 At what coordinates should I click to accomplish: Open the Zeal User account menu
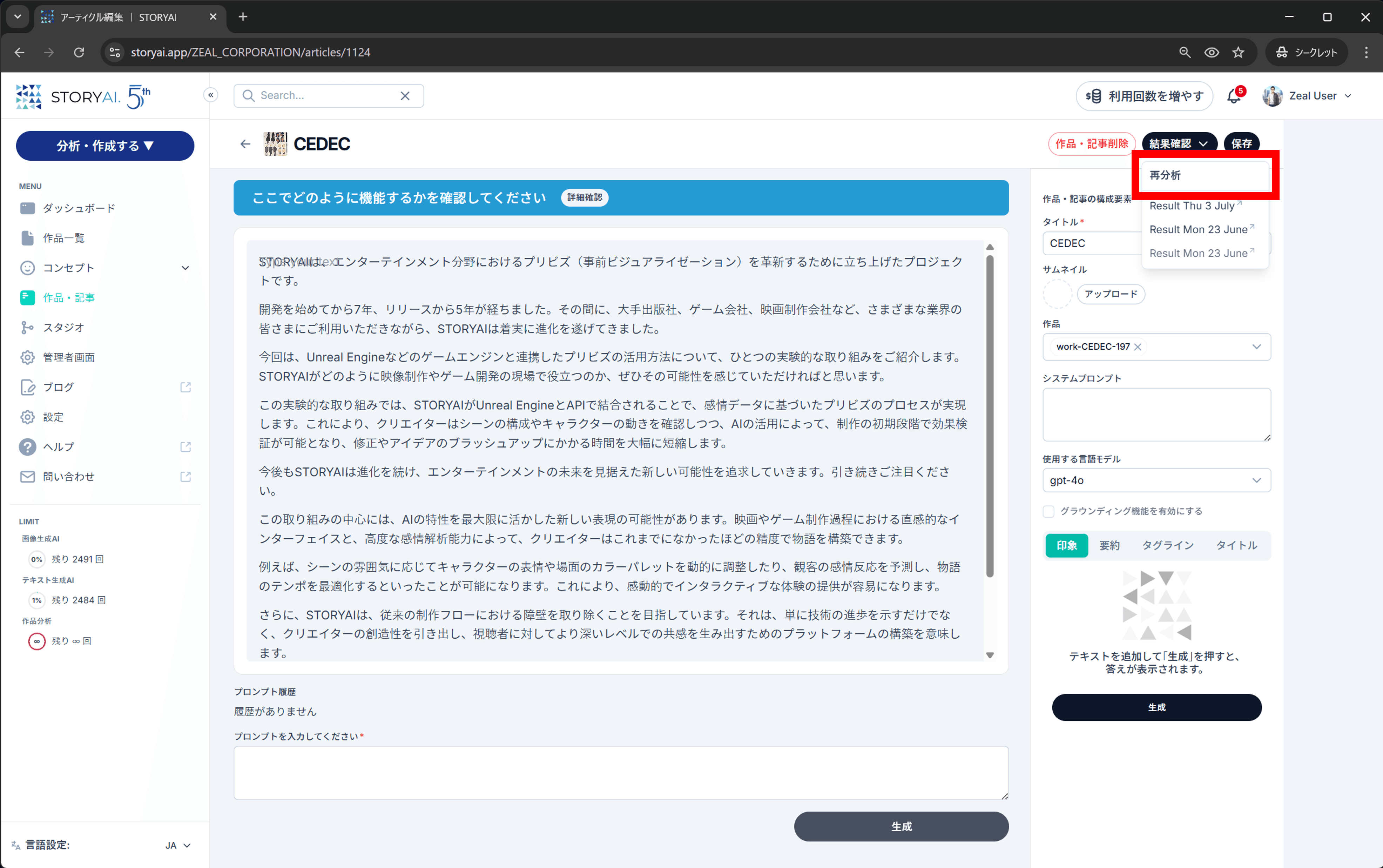tap(1307, 96)
